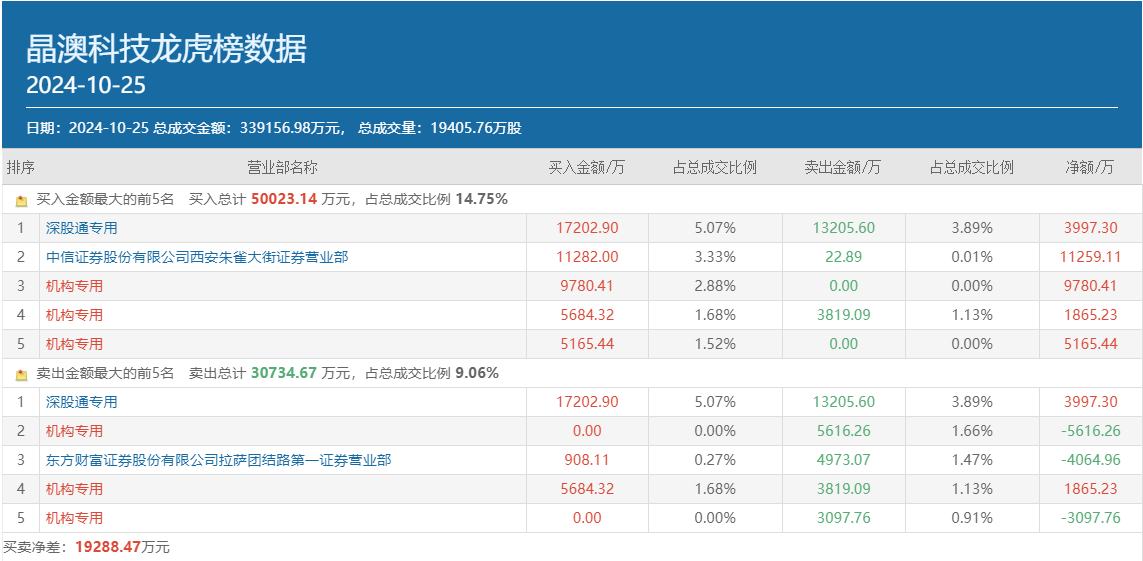Open rank 5 机构专用 in buyers list
1143x561 pixels.
(74, 344)
